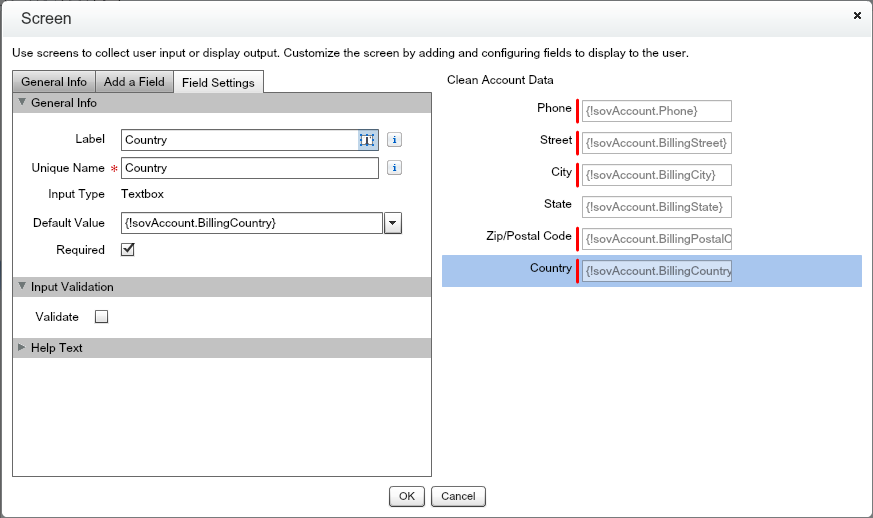Switch to the General Info tab
This screenshot has width=873, height=518.
pyautogui.click(x=53, y=82)
